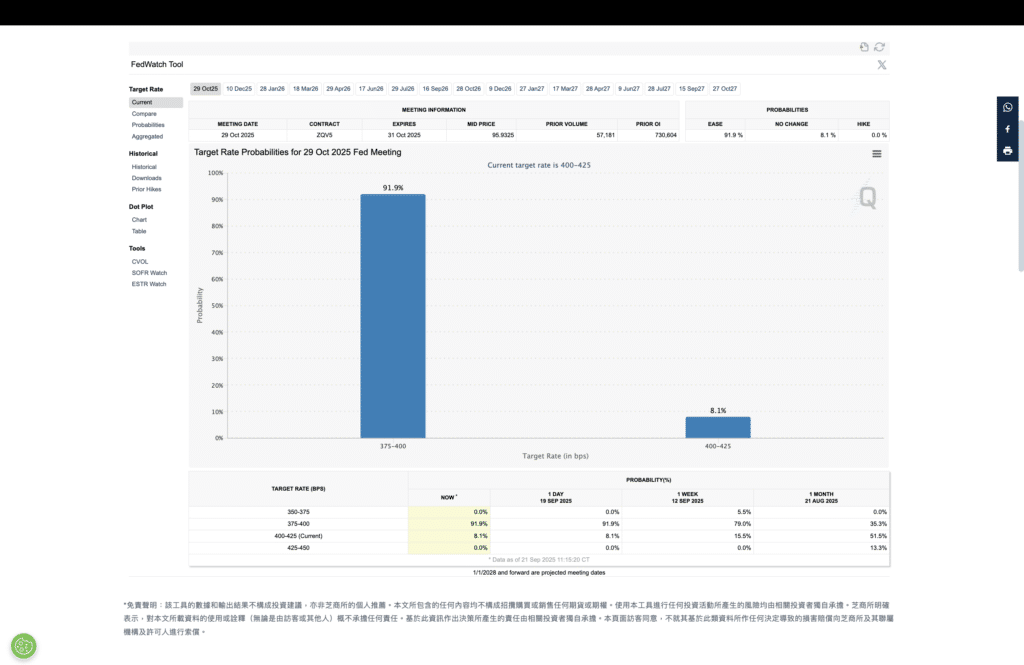Image resolution: width=1024 pixels, height=665 pixels.
Task: Open Compare under Target Rate
Action: pyautogui.click(x=144, y=114)
